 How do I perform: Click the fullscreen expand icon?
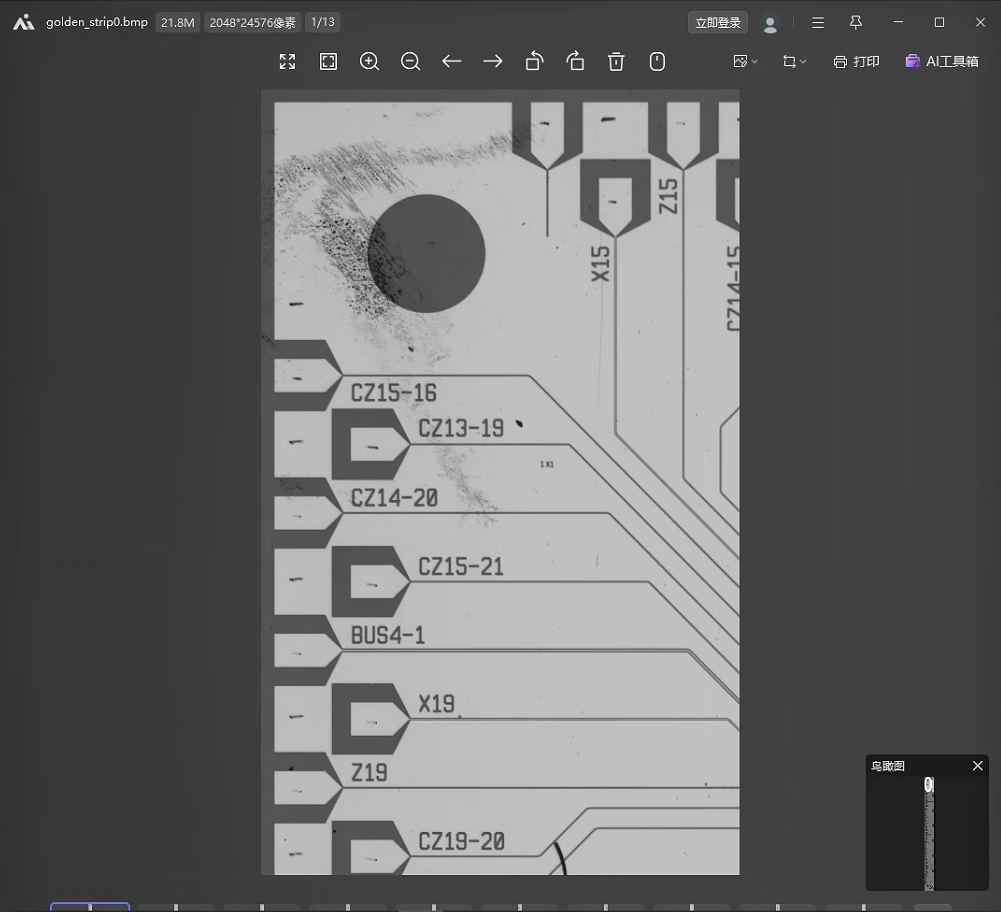[287, 62]
